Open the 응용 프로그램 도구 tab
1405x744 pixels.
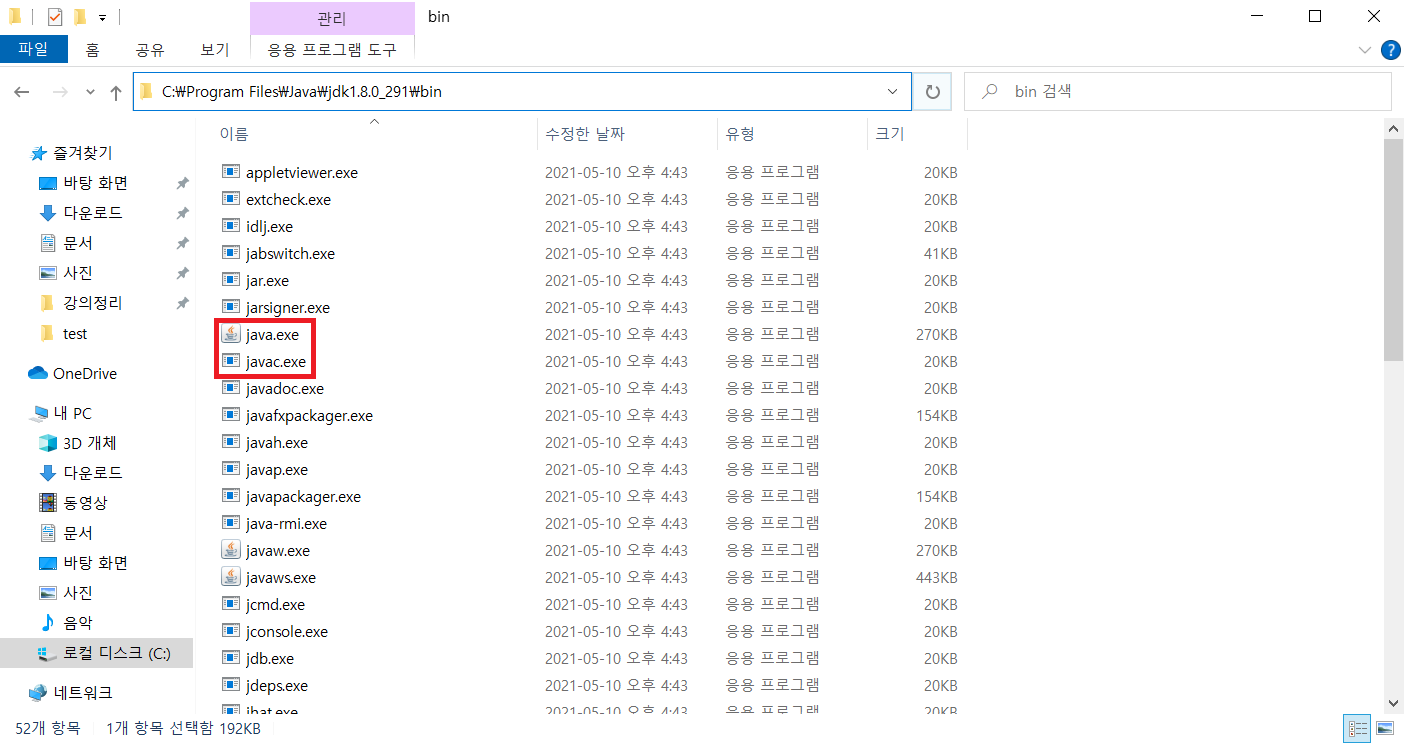click(332, 49)
